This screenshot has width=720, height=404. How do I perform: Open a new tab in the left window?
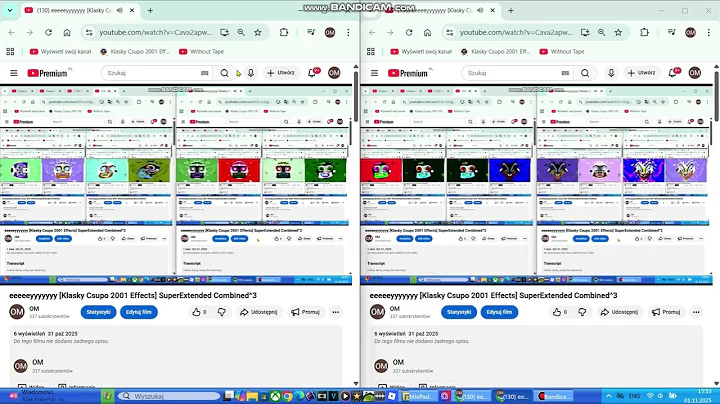[x=150, y=10]
